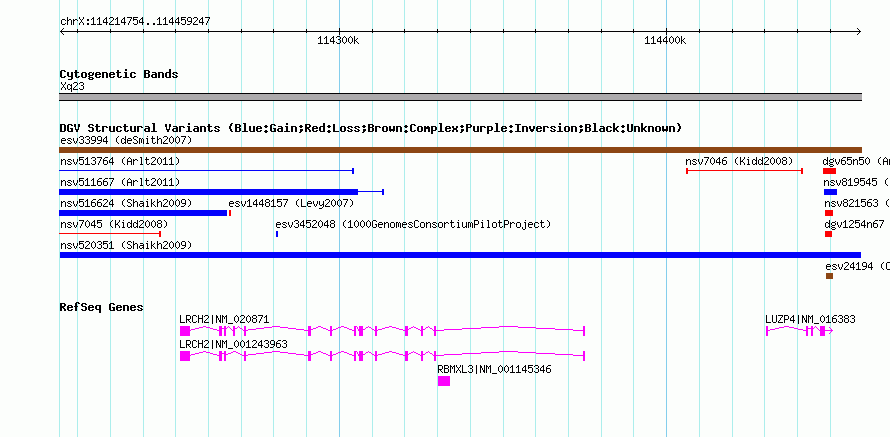The image size is (890, 437).
Task: Click the small blue esv3452048 gain marker
Action: click(277, 234)
